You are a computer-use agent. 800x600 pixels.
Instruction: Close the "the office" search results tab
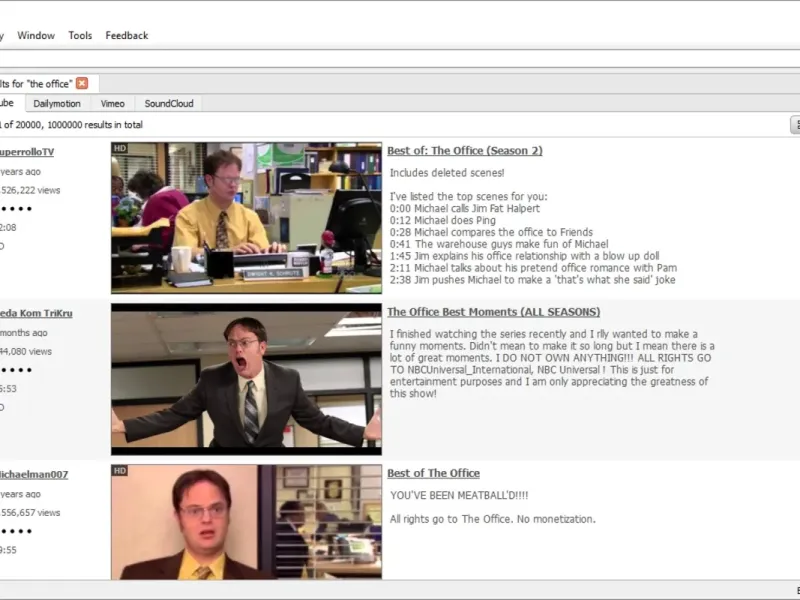[x=82, y=83]
